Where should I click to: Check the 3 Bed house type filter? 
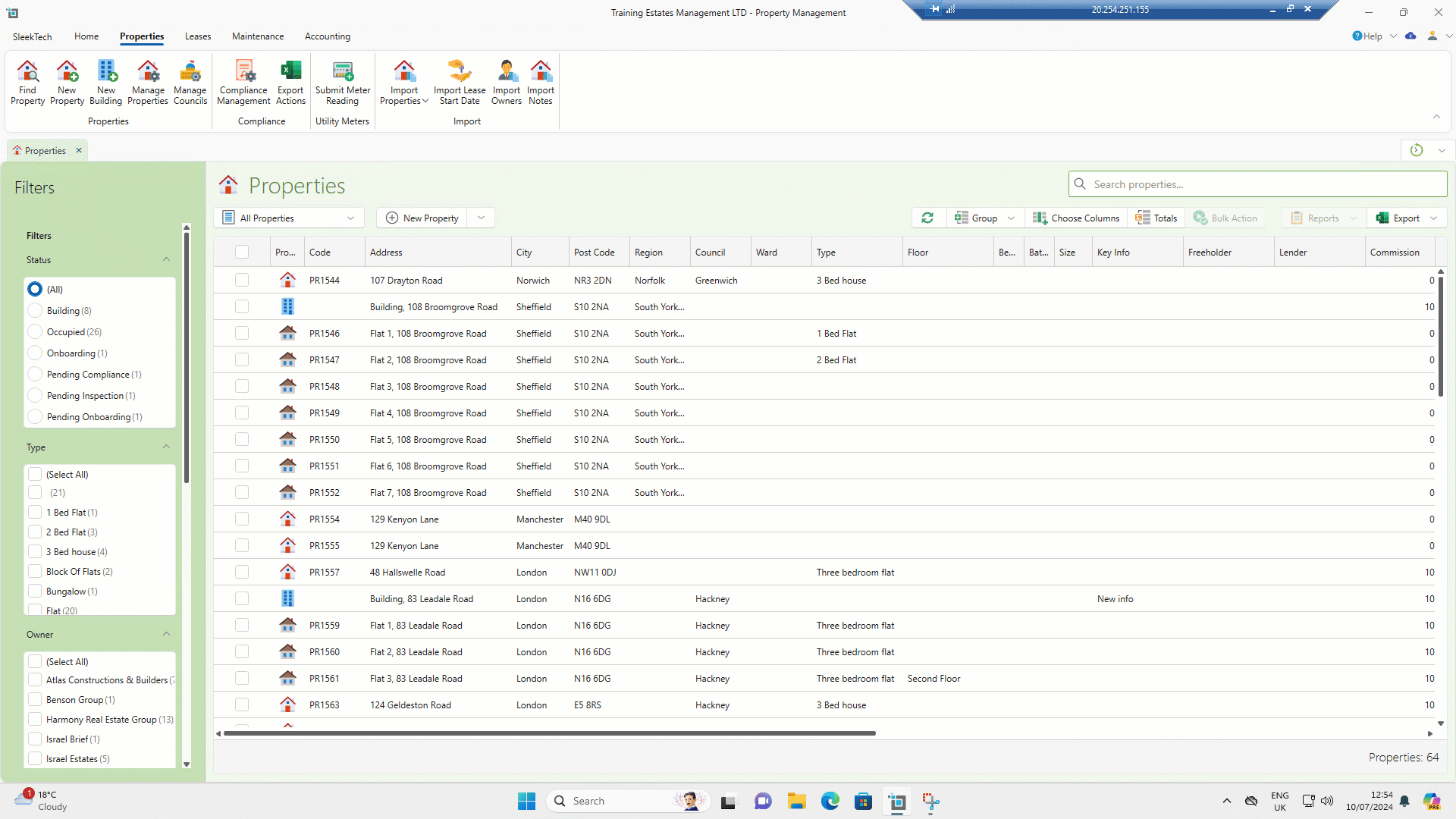35,552
